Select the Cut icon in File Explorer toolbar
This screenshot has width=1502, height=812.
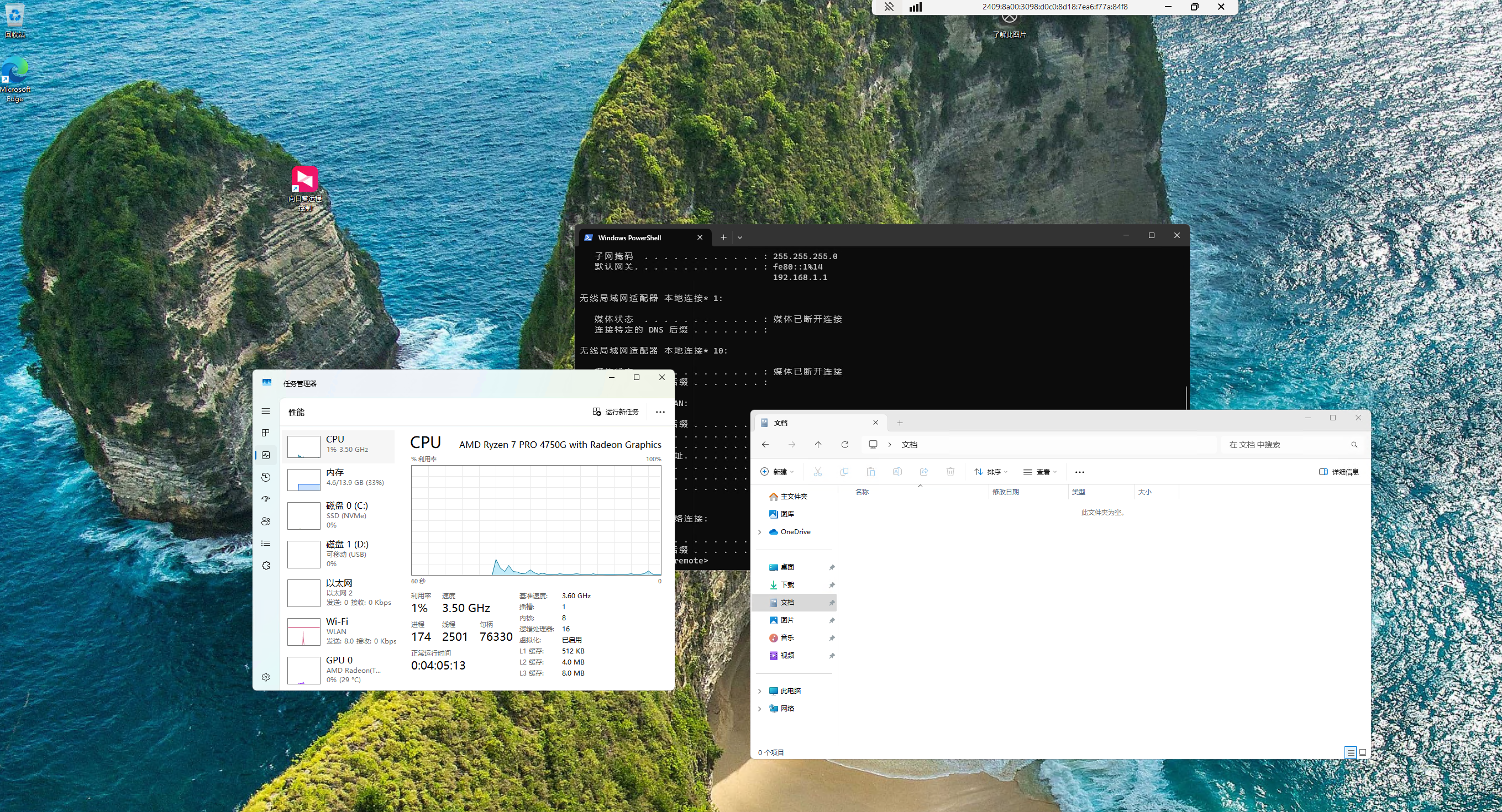818,472
